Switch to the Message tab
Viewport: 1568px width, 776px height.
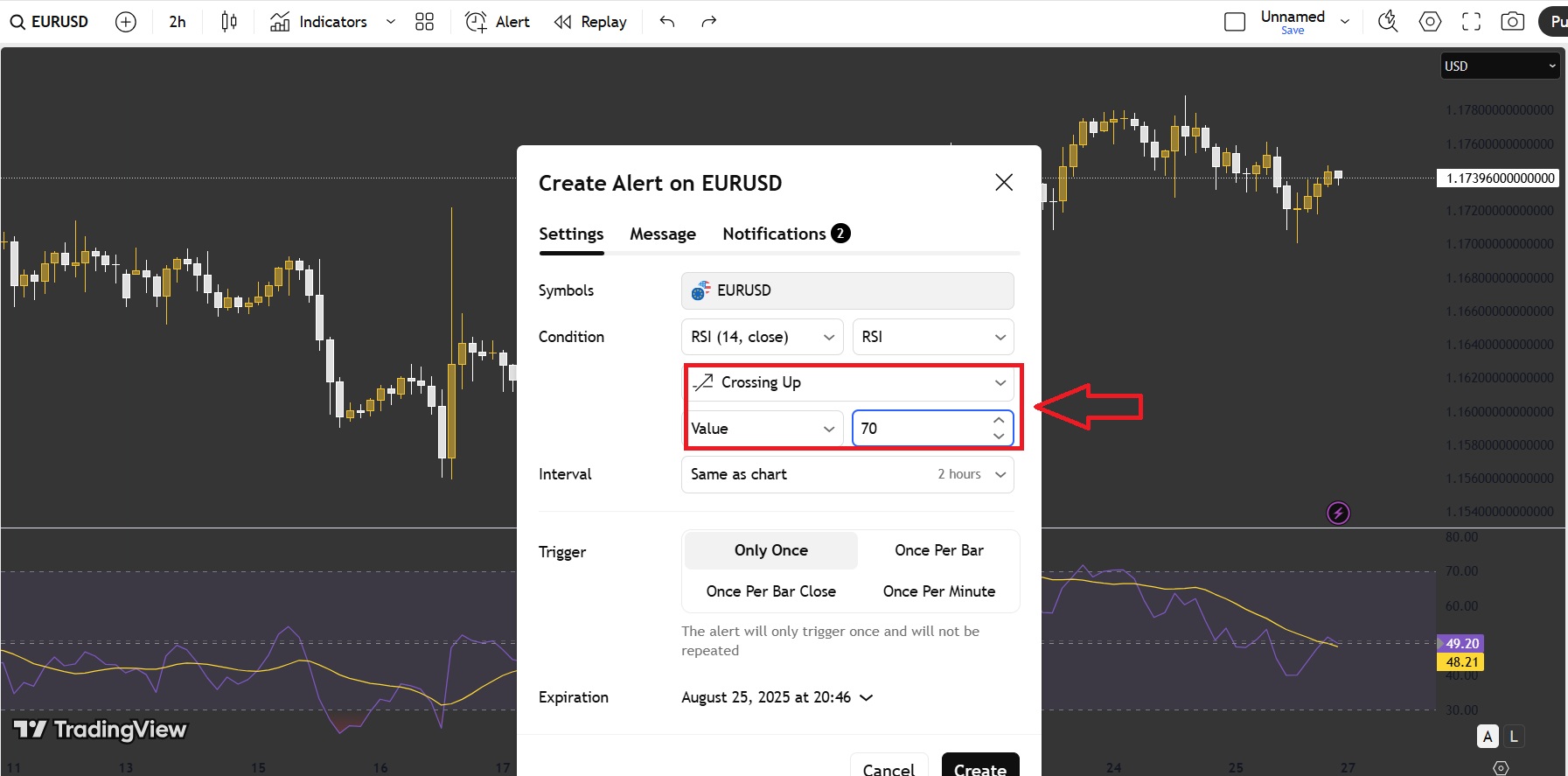point(663,234)
